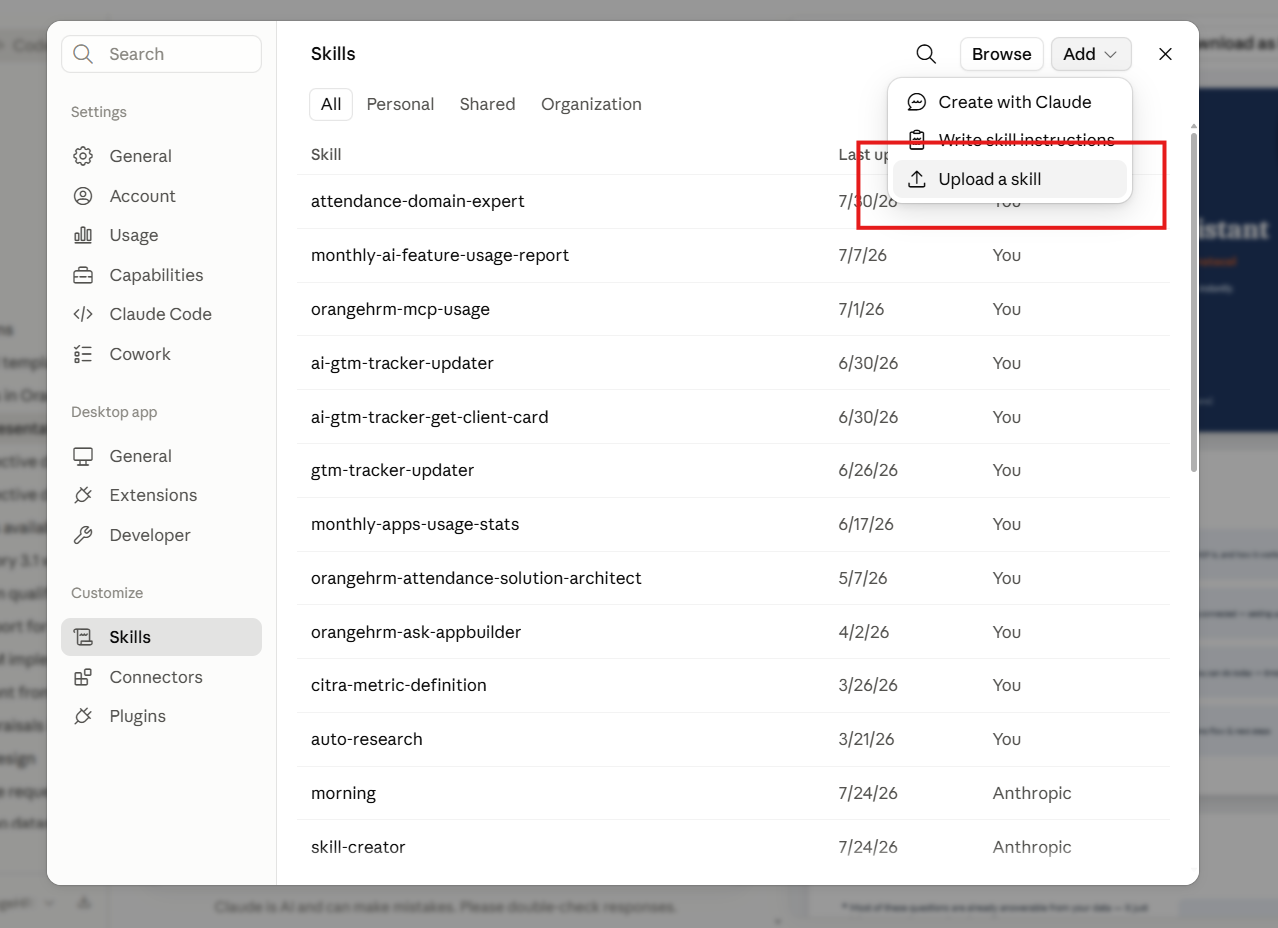This screenshot has height=928, width=1278.
Task: Select the ai-gtm-tracker-updater skill
Action: [x=733, y=363]
